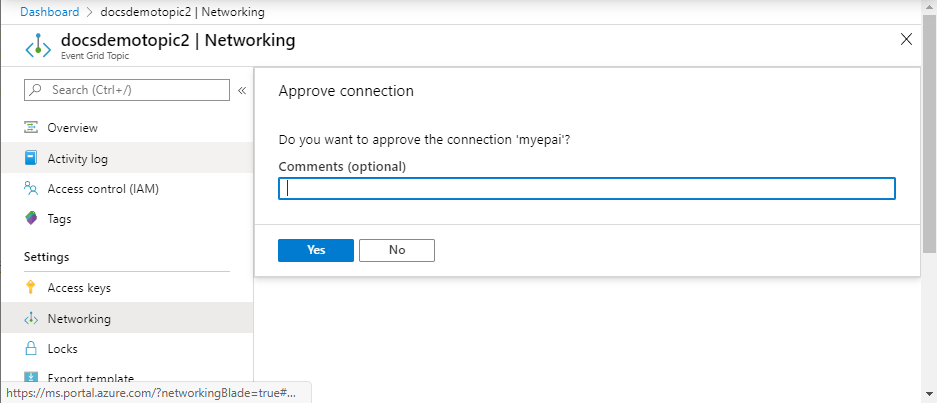The height and width of the screenshot is (403, 937).
Task: Click the Overview icon in sidebar
Action: click(x=31, y=128)
